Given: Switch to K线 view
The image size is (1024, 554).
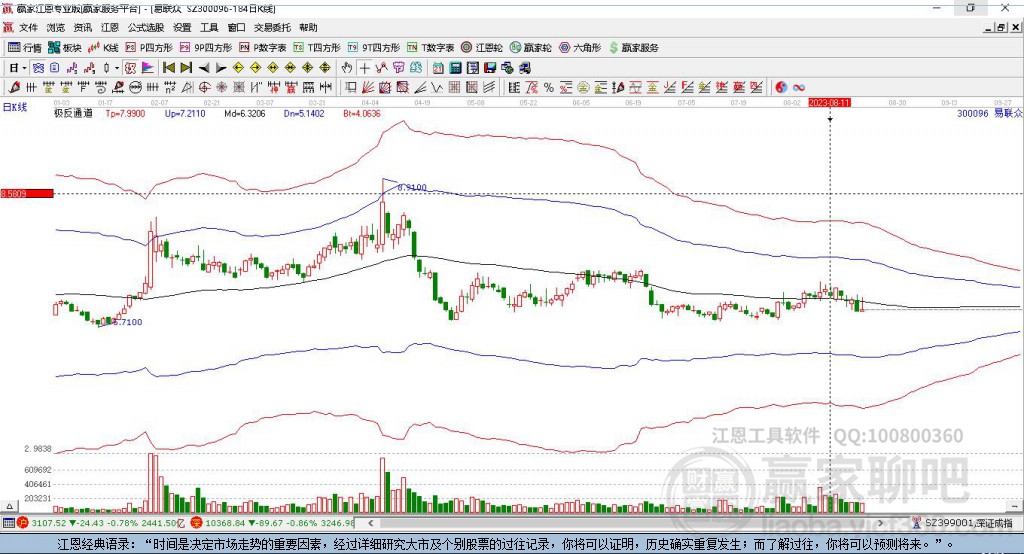Looking at the screenshot, I should pyautogui.click(x=103, y=48).
